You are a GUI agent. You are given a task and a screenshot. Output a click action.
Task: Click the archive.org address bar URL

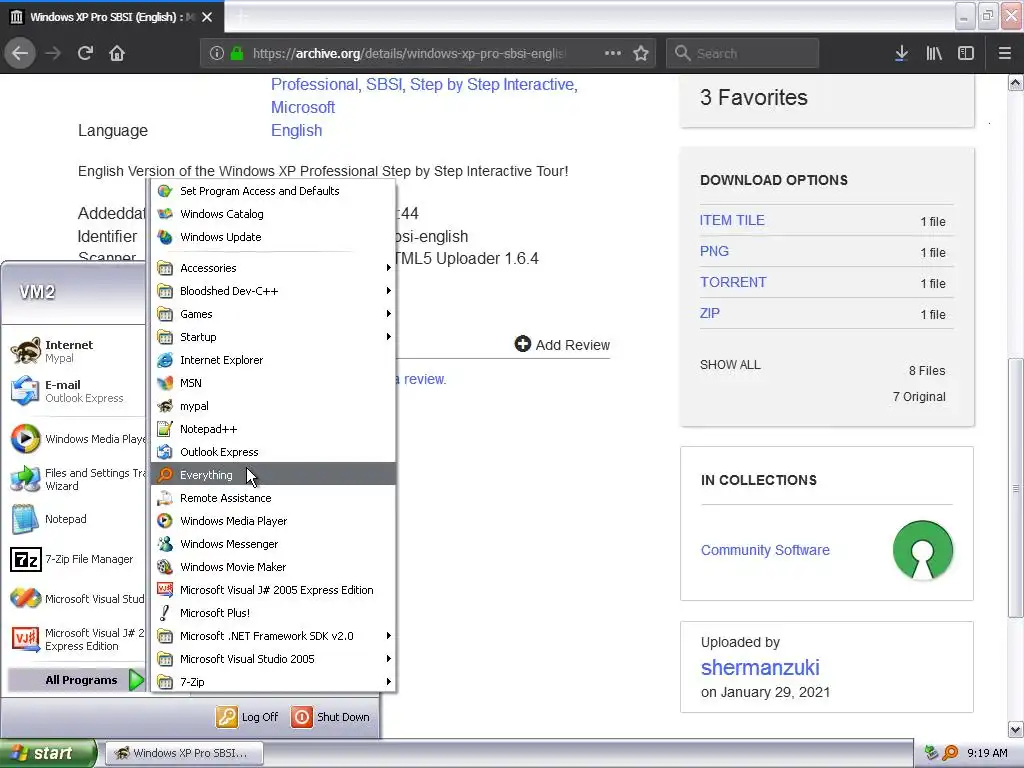point(408,53)
